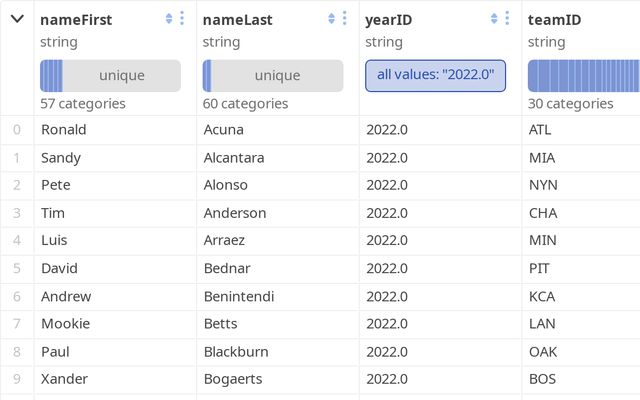The image size is (640, 400).
Task: Sort the nameFirst column
Action: (169, 19)
